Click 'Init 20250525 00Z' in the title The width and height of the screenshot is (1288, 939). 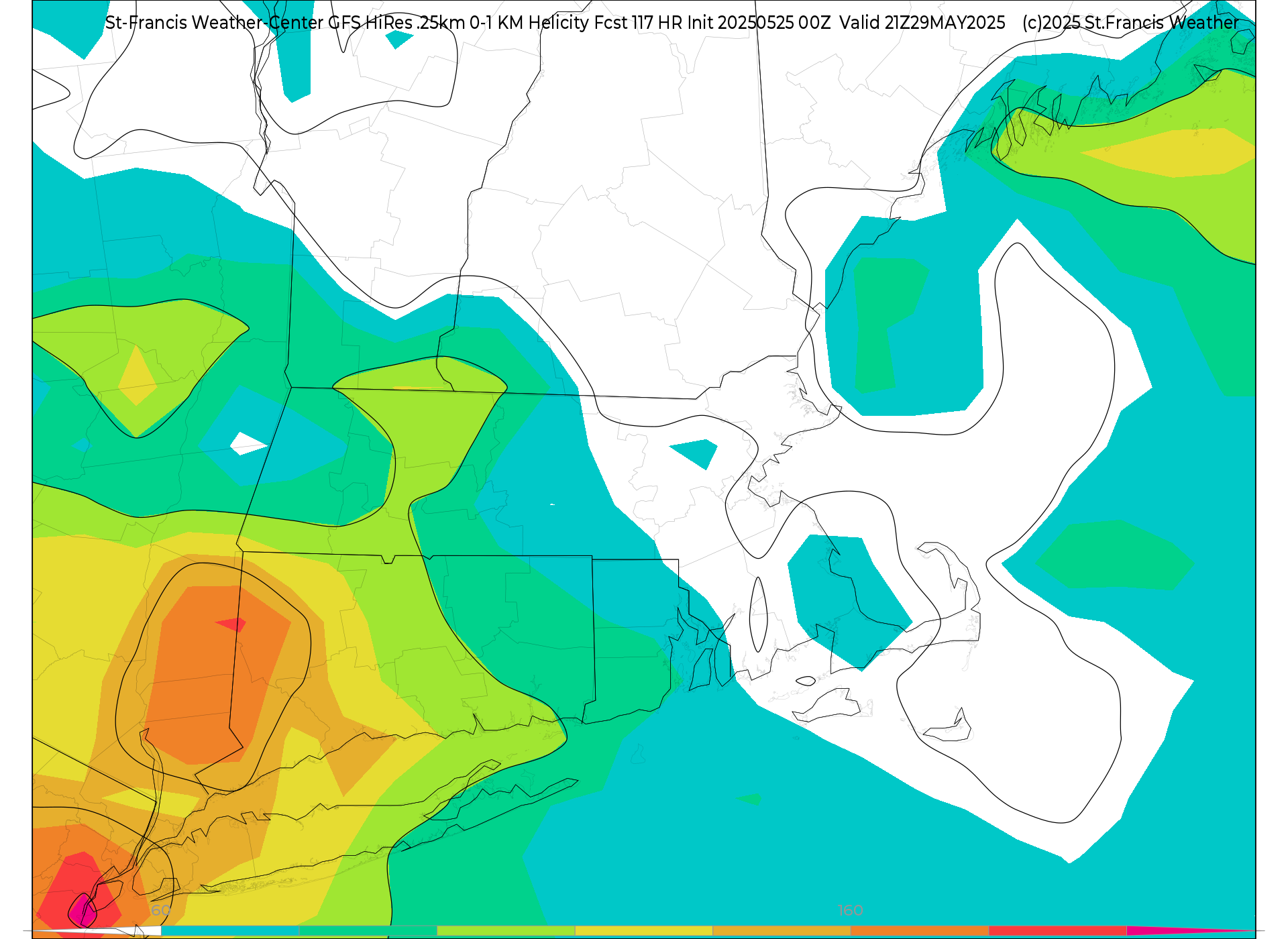[759, 23]
